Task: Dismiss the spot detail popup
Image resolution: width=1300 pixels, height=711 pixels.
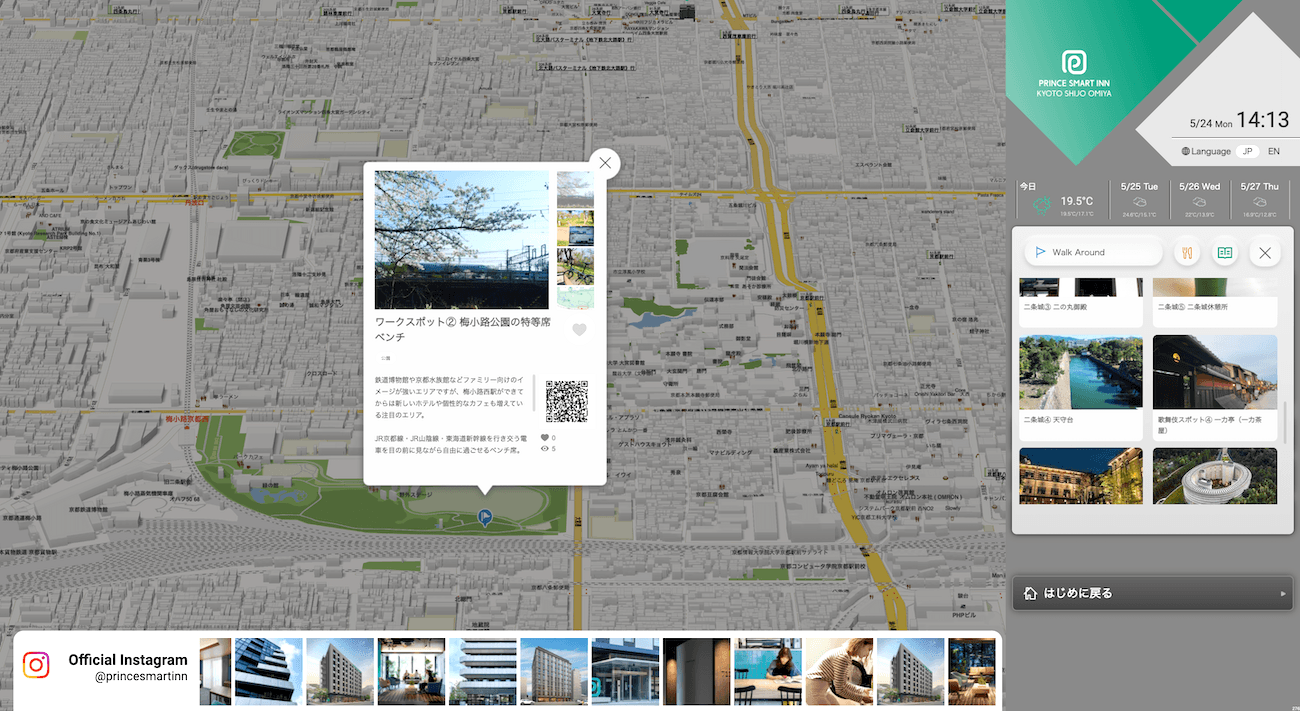Action: tap(604, 162)
